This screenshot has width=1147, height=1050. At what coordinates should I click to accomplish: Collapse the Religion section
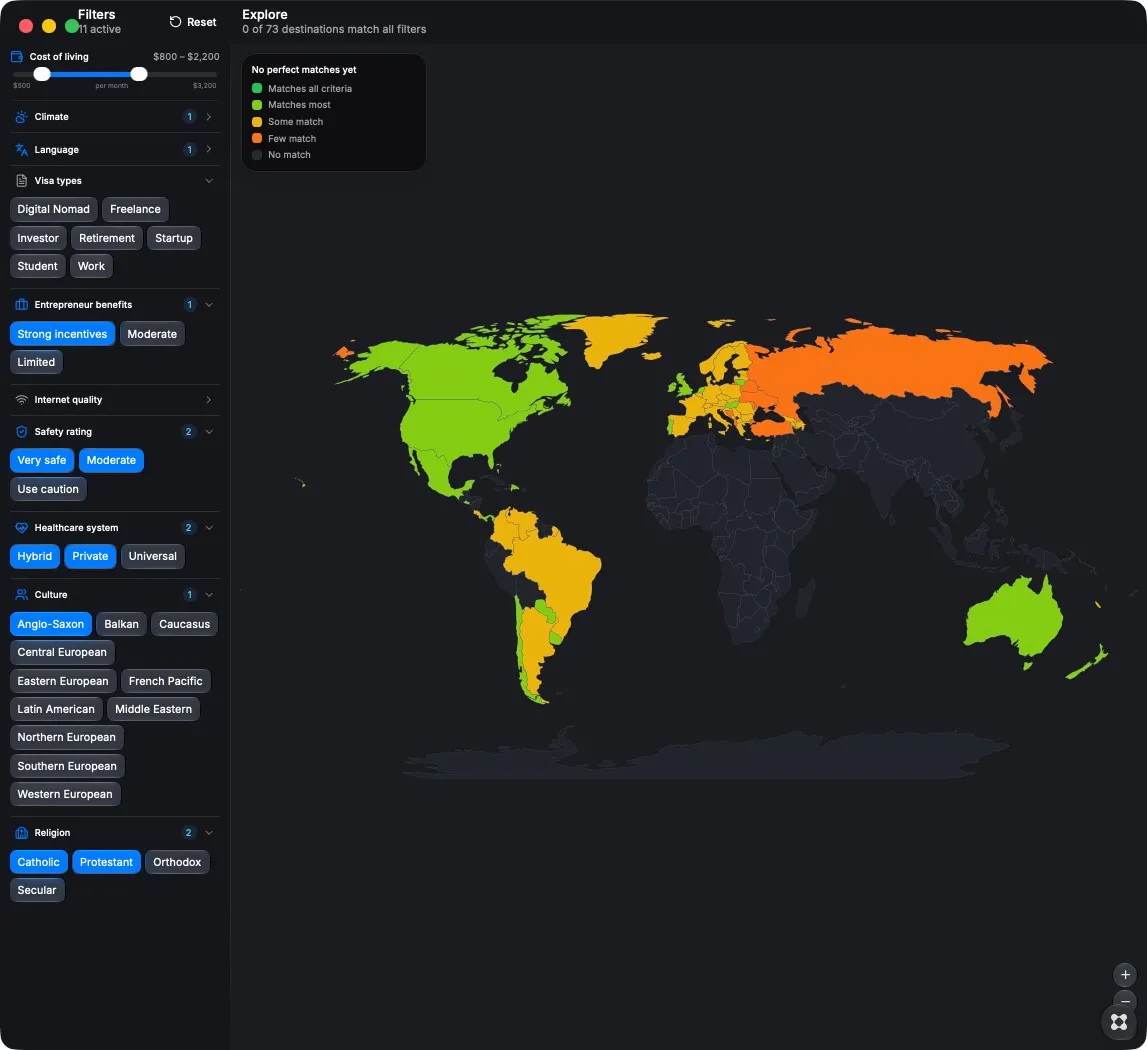[208, 833]
